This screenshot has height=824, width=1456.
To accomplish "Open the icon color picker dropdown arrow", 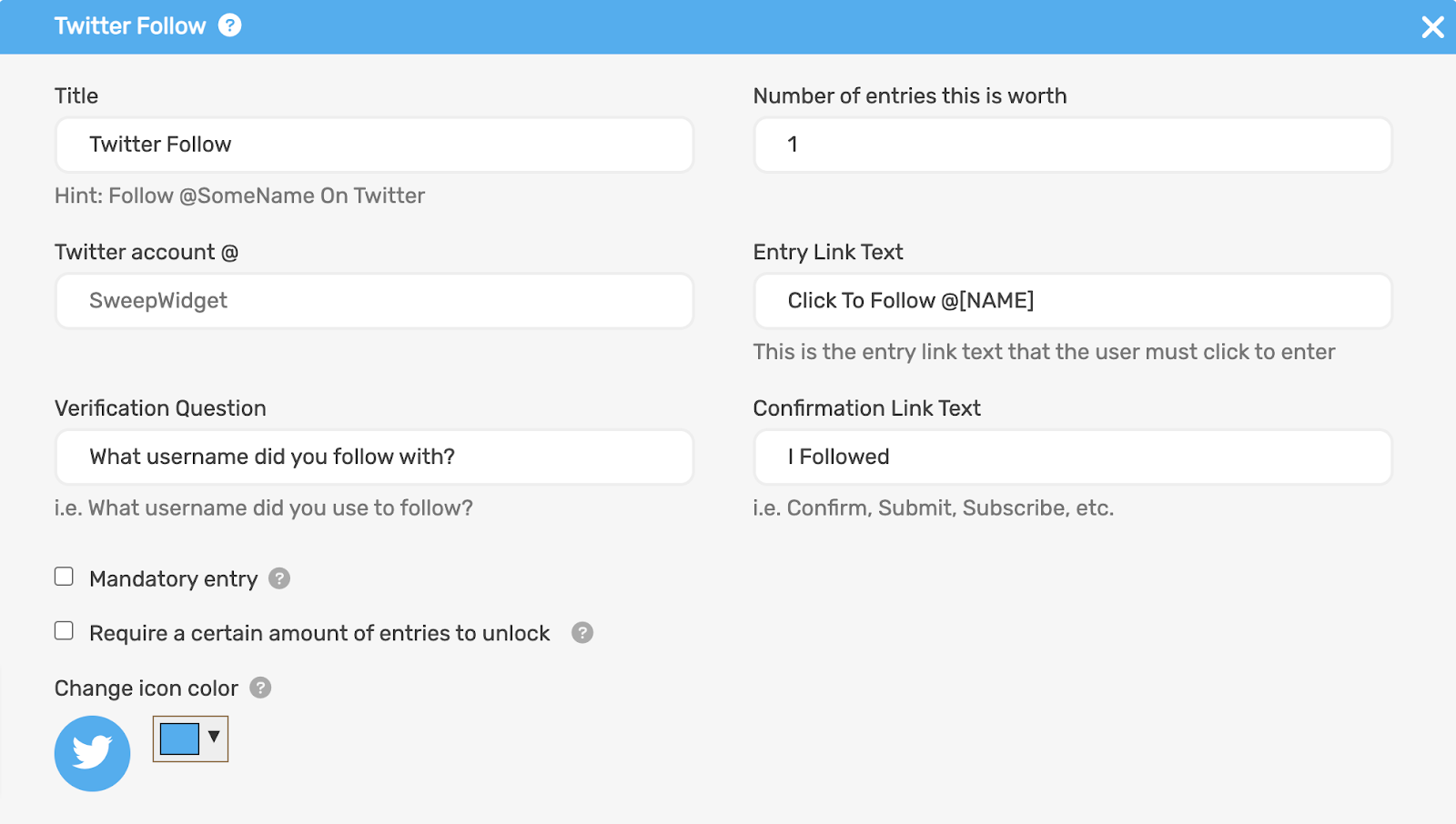I will [214, 737].
